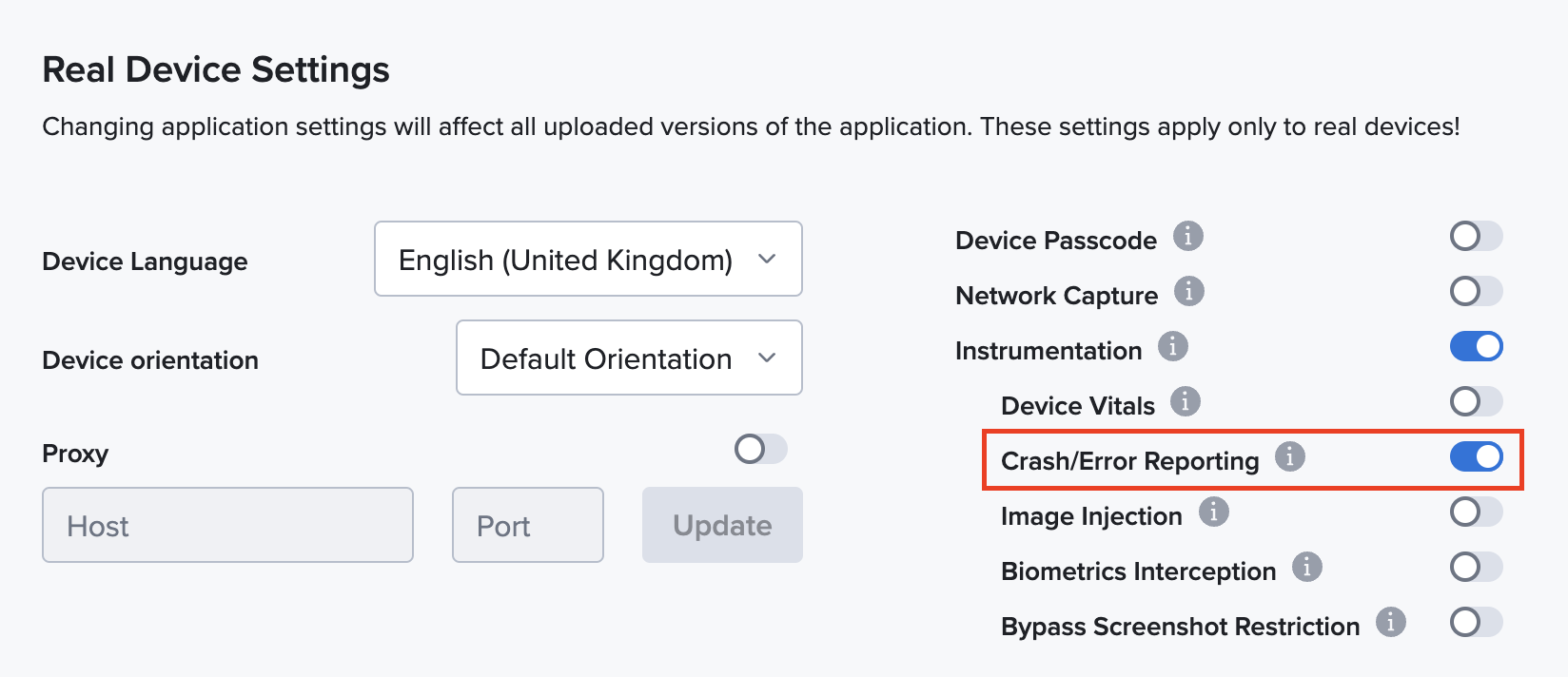Image resolution: width=1568 pixels, height=677 pixels.
Task: Click the Biometrics Interception info icon
Action: tap(1307, 567)
